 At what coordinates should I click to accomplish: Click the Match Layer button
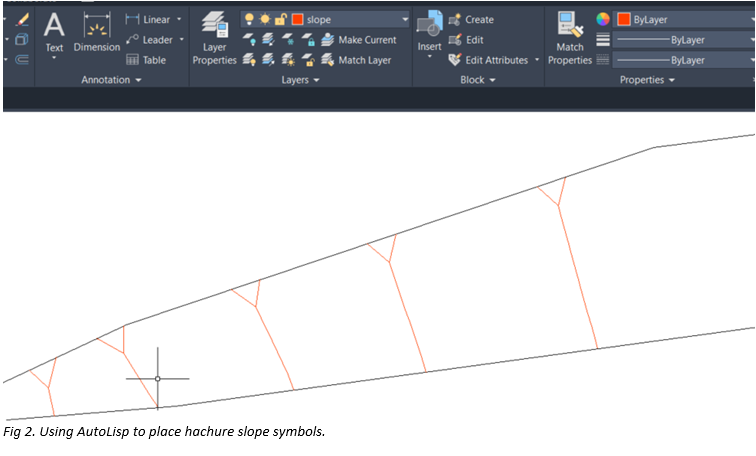coord(356,60)
